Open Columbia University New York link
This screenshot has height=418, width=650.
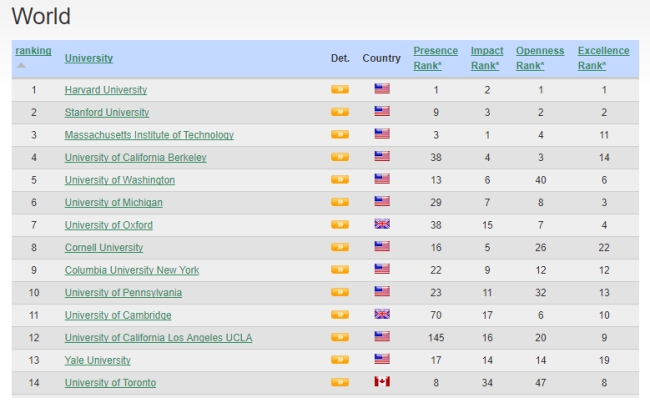(x=132, y=270)
